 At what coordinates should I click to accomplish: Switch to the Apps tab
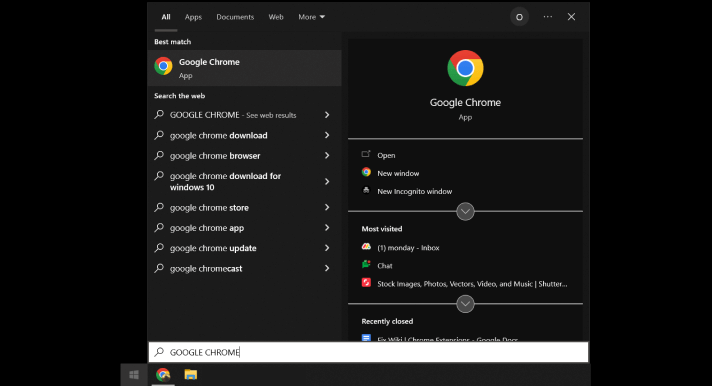(193, 17)
